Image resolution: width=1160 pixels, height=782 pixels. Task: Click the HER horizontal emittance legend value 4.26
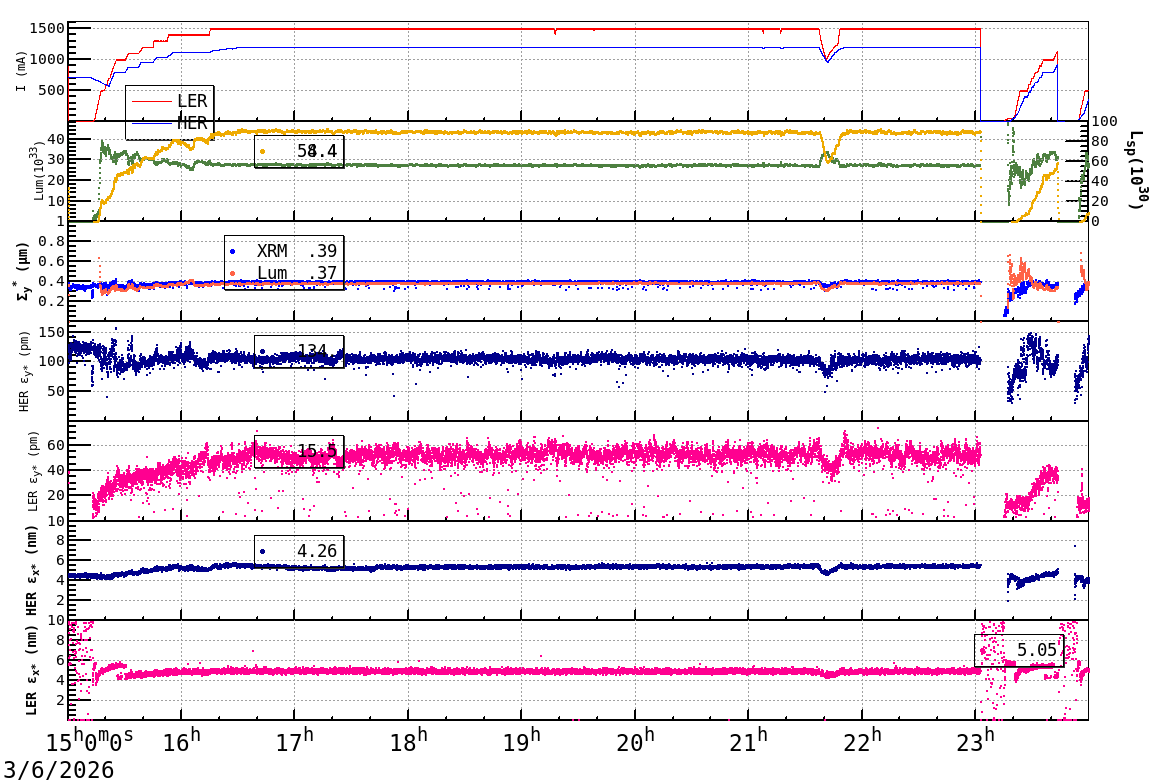tap(316, 551)
